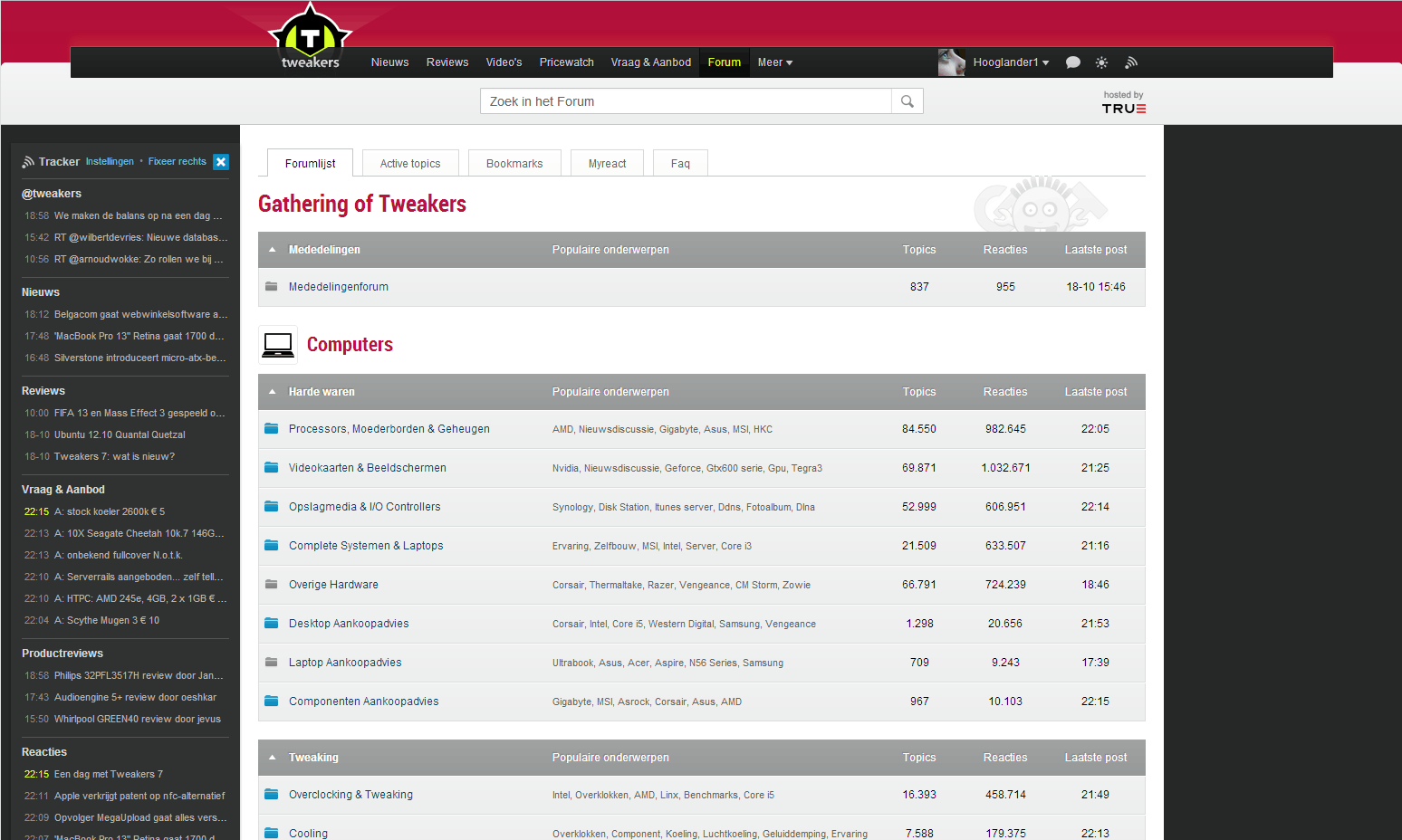Screen dimensions: 1402x840
Task: Click folder icon for Opslagmedia & I/O Controllers
Action: click(271, 506)
